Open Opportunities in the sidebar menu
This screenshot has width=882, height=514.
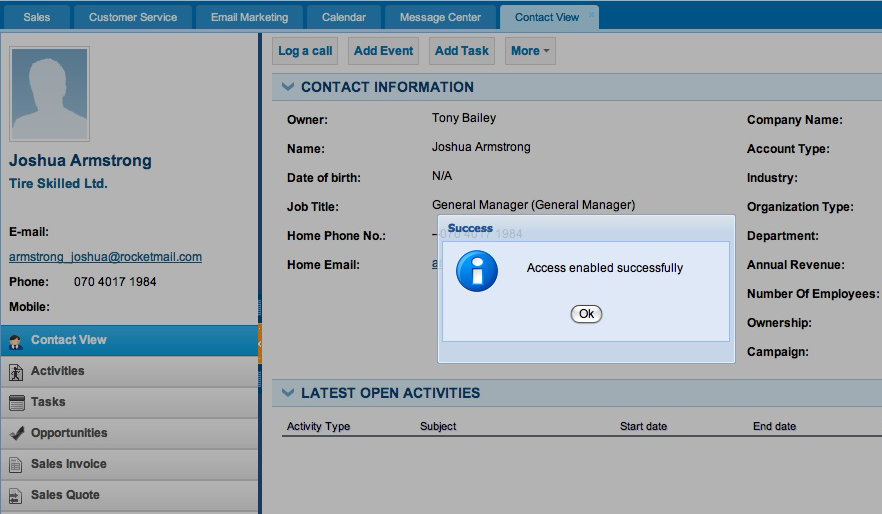[x=129, y=433]
